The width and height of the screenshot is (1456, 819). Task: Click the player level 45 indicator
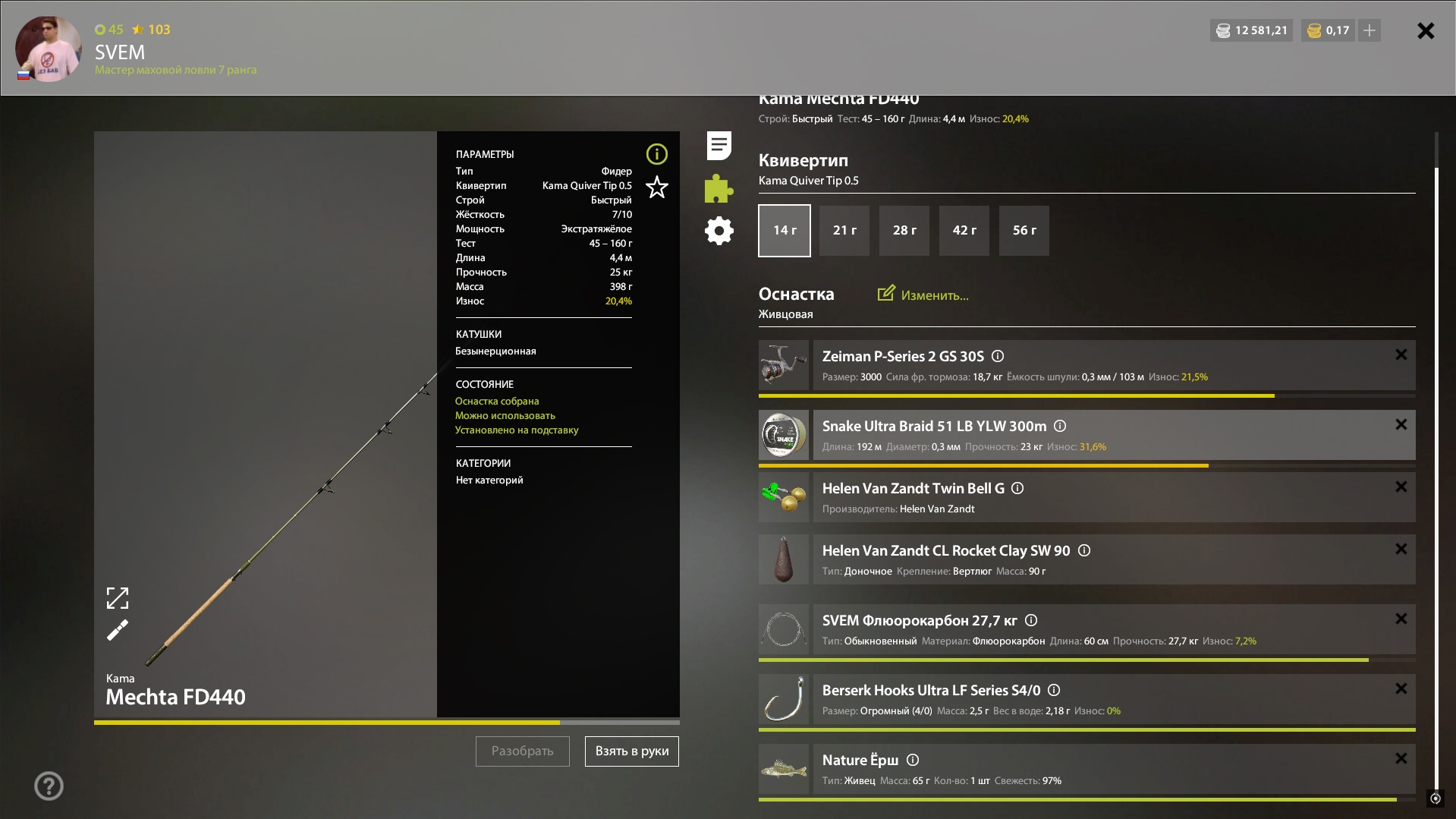[x=108, y=30]
